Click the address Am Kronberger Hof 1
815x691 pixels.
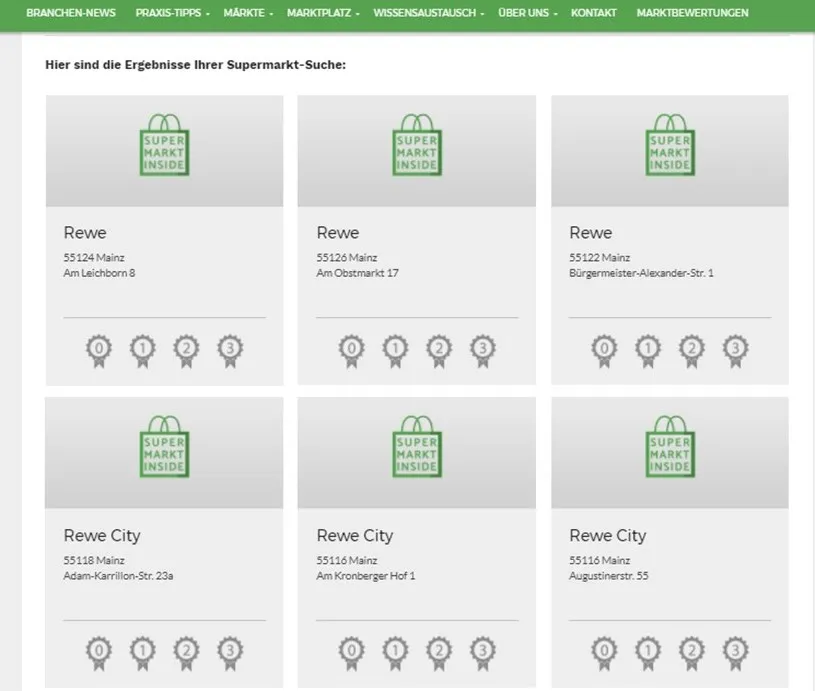tap(366, 576)
